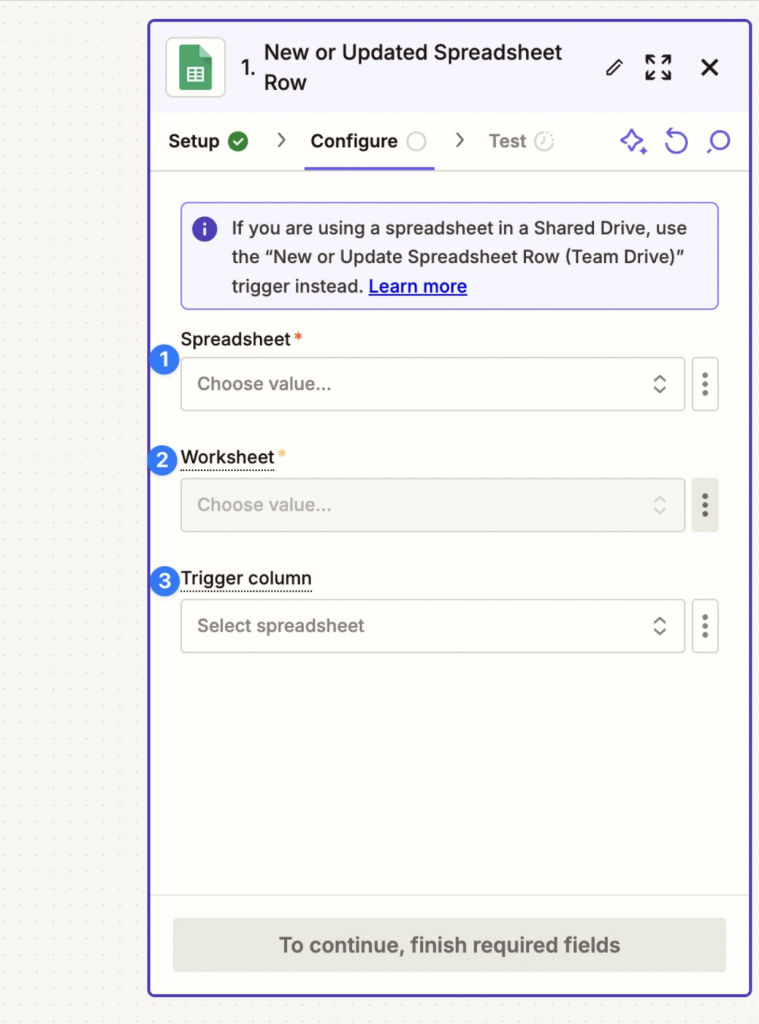Open the three-dot menu beside Trigger column field
The width and height of the screenshot is (759, 1024).
pyautogui.click(x=705, y=626)
